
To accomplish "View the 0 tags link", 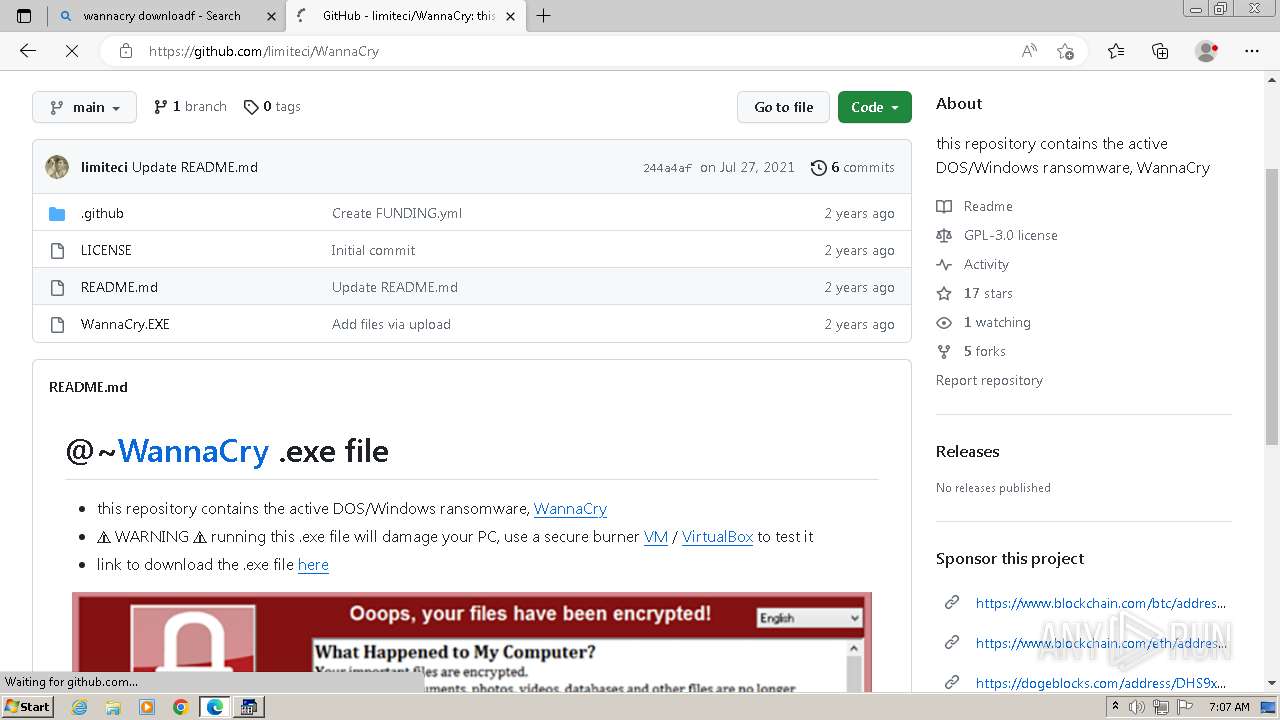I will pos(272,106).
